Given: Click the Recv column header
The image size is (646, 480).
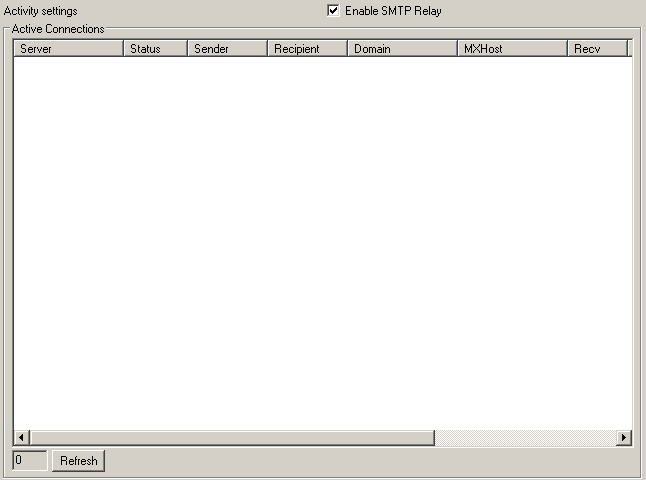Looking at the screenshot, I should (597, 48).
